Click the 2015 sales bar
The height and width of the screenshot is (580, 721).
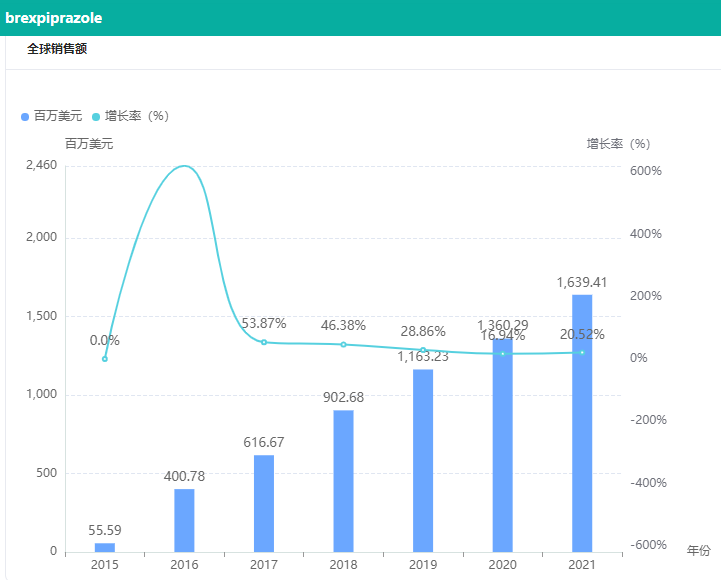(x=105, y=547)
